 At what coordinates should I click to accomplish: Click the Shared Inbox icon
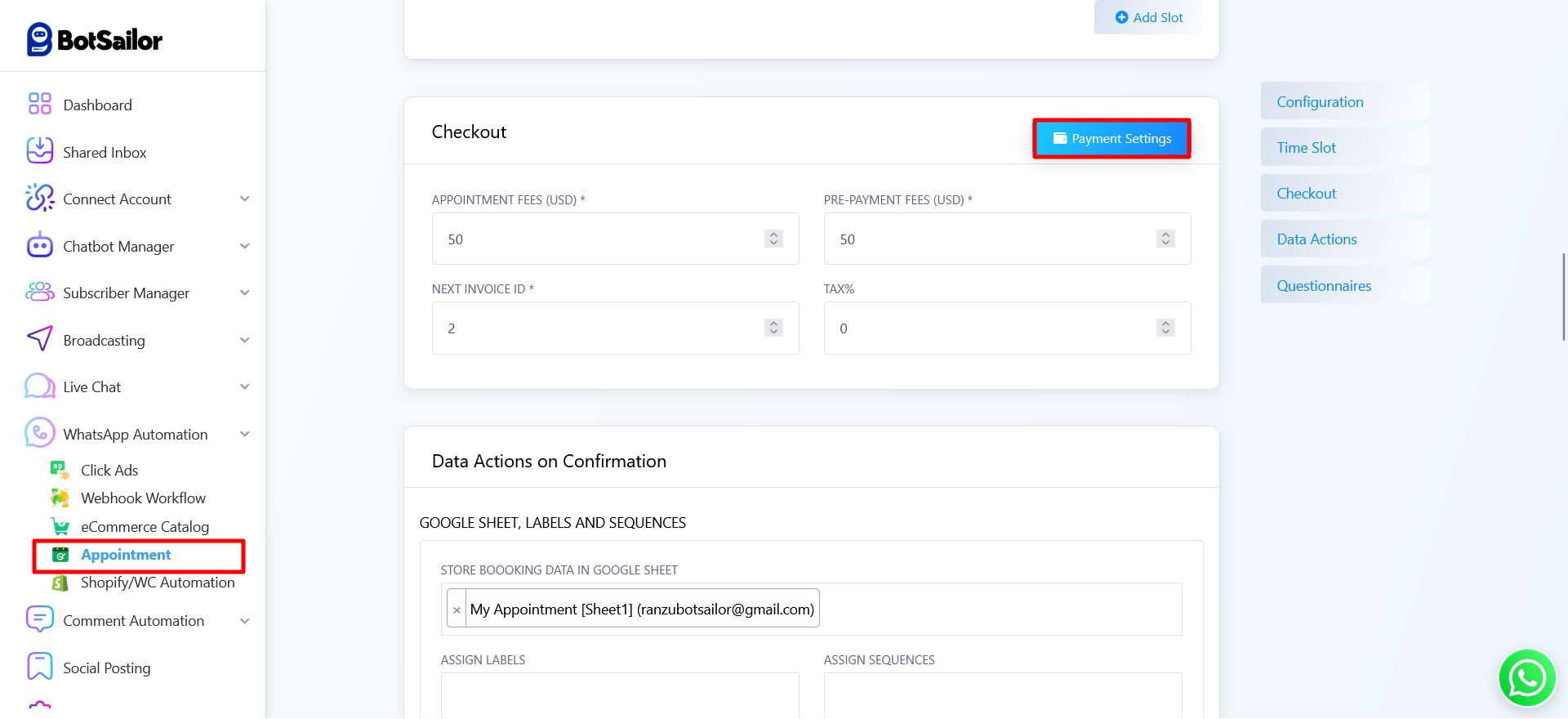click(39, 151)
